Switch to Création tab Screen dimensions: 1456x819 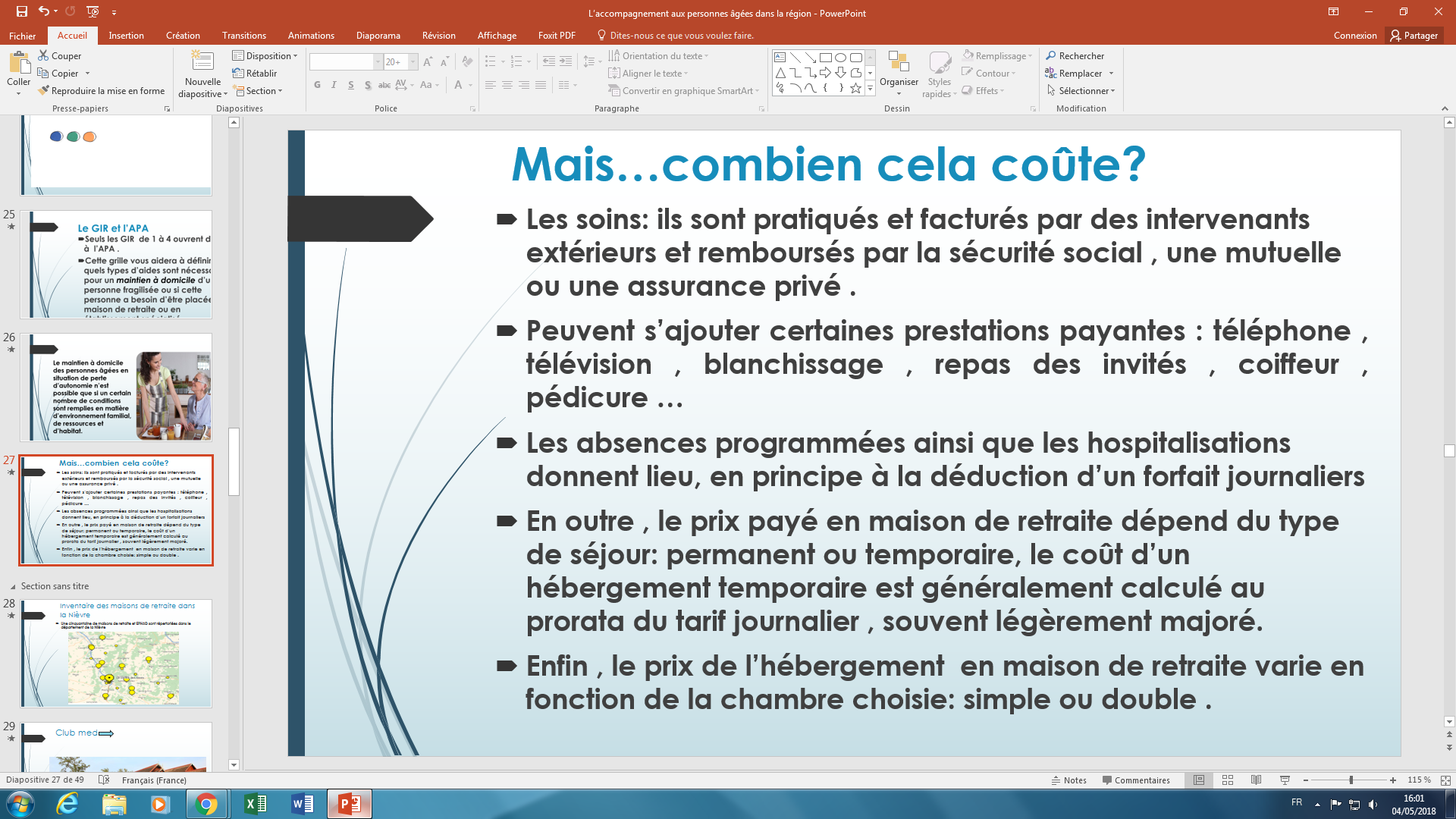pos(183,35)
